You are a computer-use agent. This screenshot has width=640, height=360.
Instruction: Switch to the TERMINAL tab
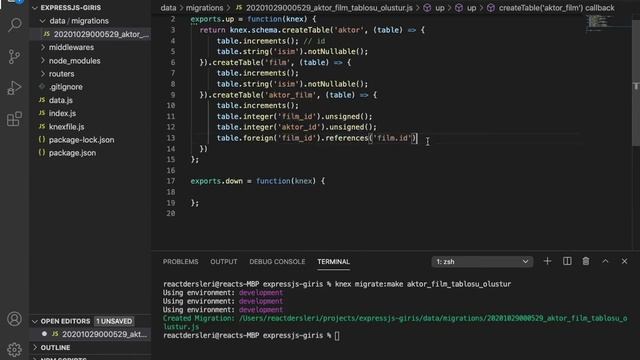click(333, 262)
